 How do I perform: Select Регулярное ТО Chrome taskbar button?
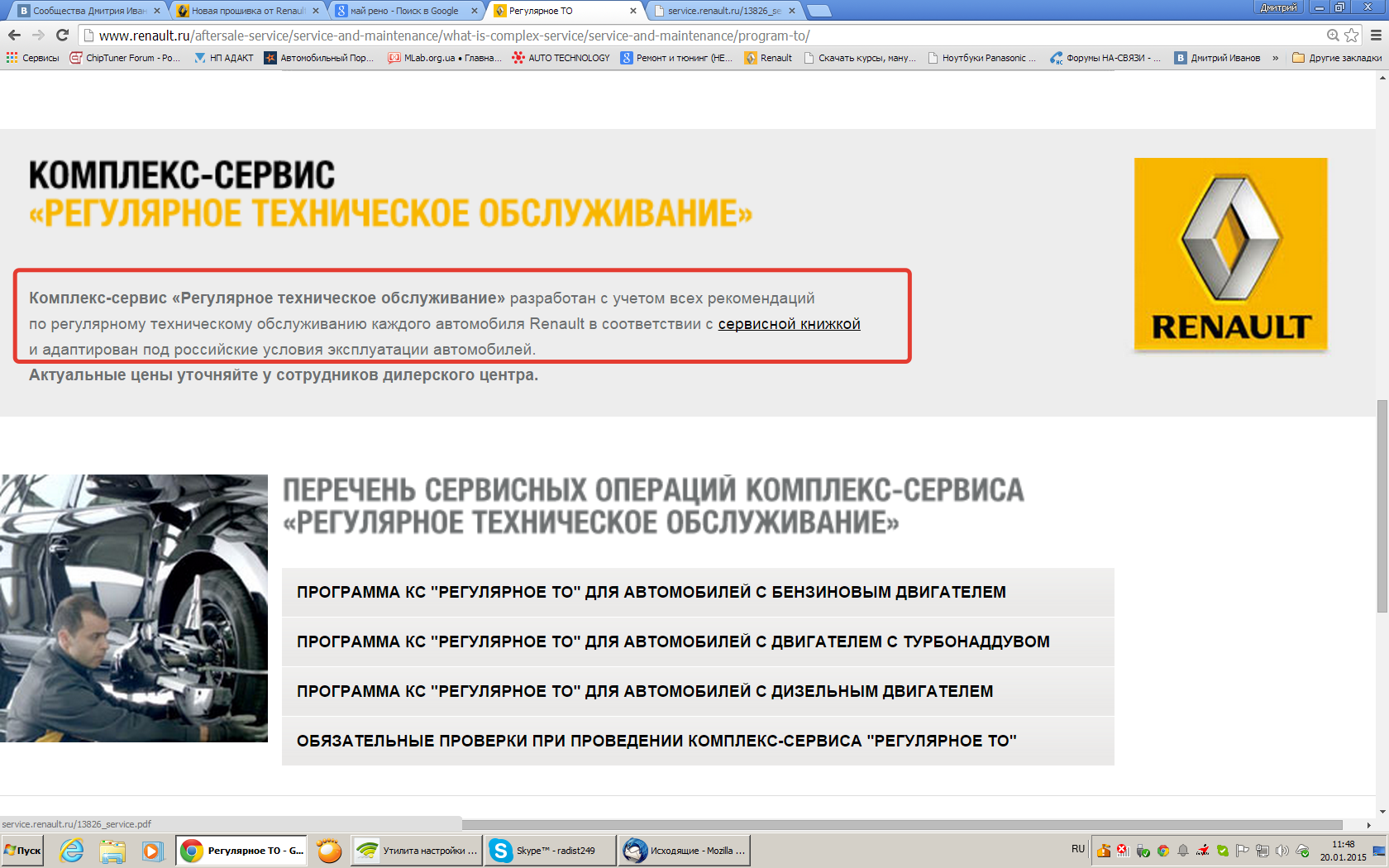click(x=241, y=850)
